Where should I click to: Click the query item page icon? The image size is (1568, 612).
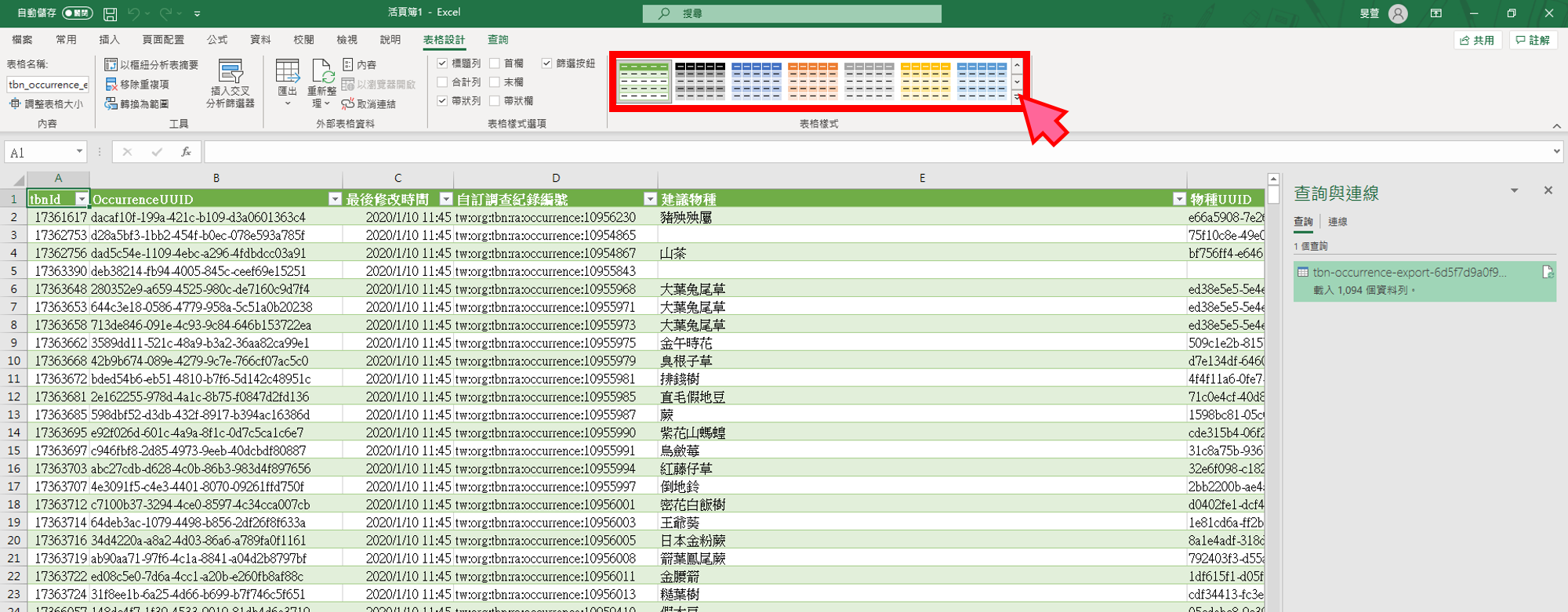click(1547, 272)
